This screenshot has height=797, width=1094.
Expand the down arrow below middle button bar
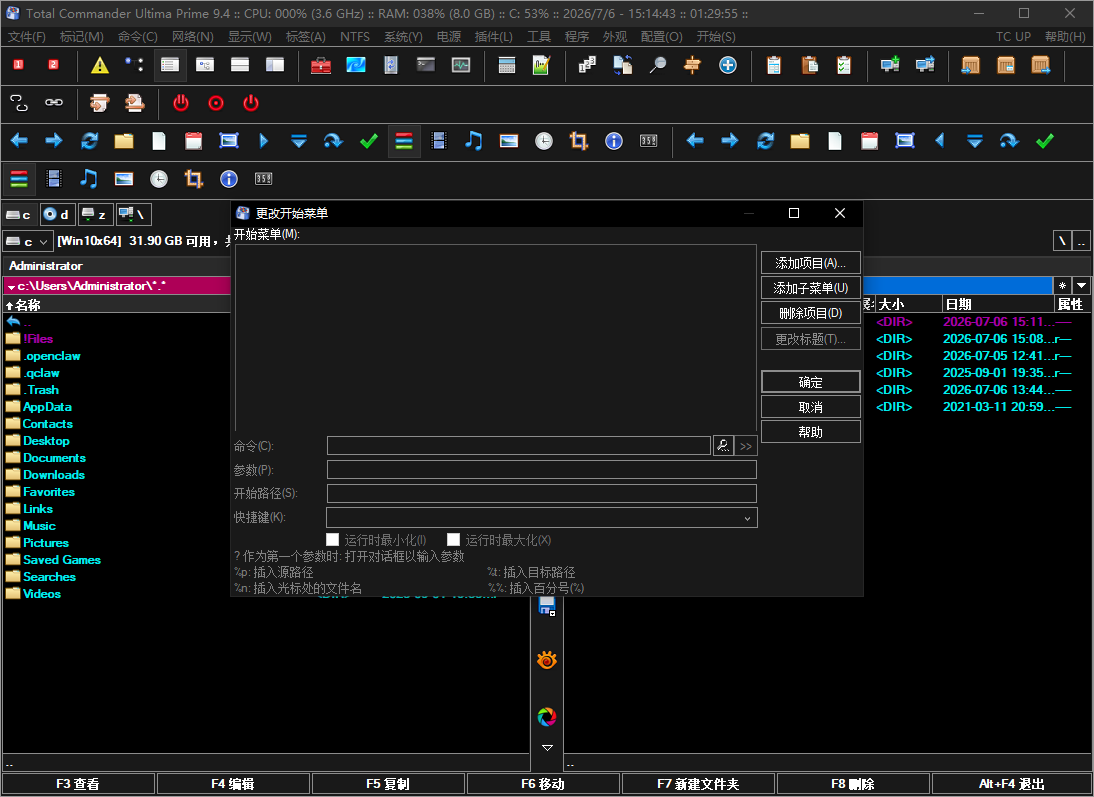click(547, 747)
